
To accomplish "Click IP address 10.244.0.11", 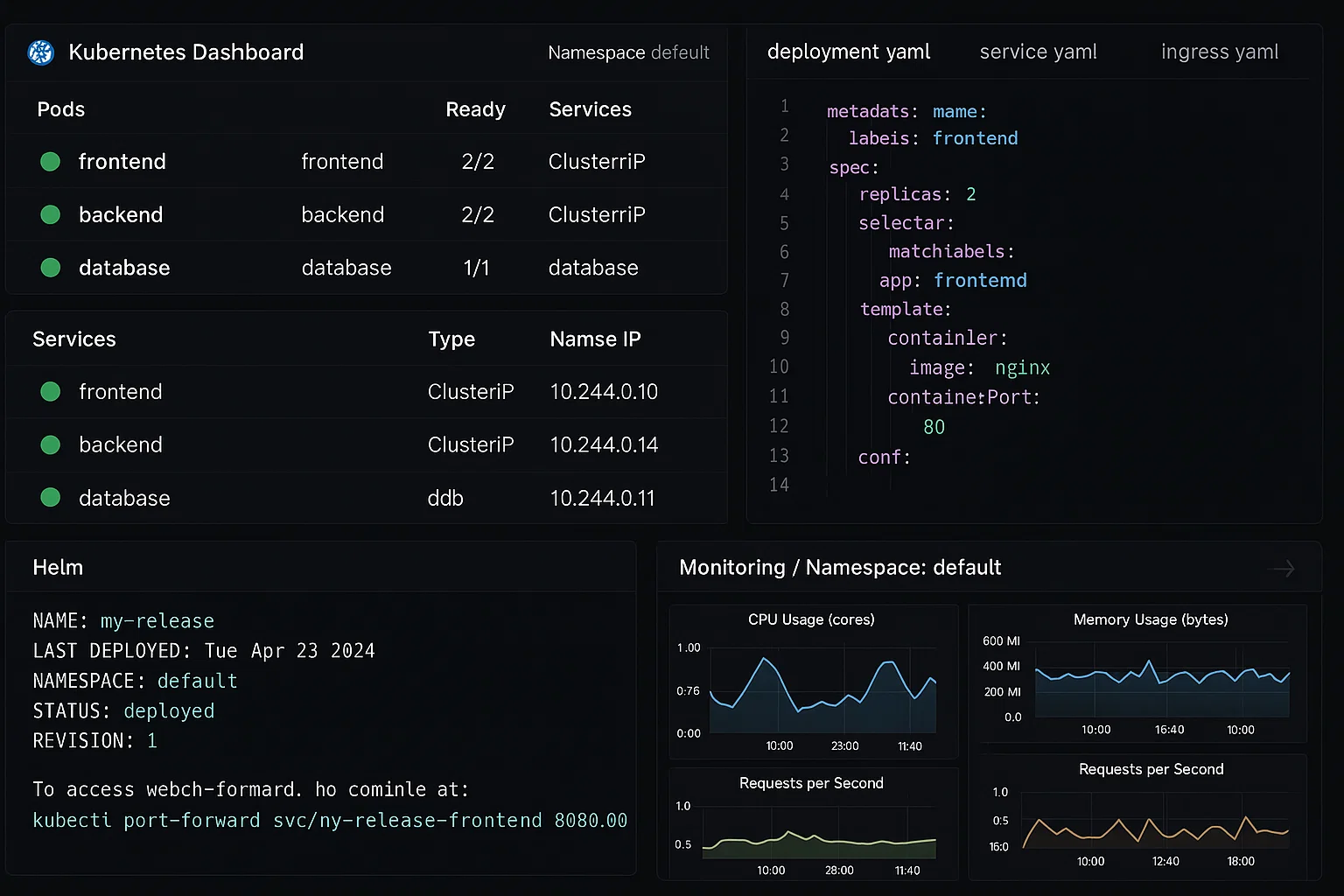I will [x=602, y=498].
